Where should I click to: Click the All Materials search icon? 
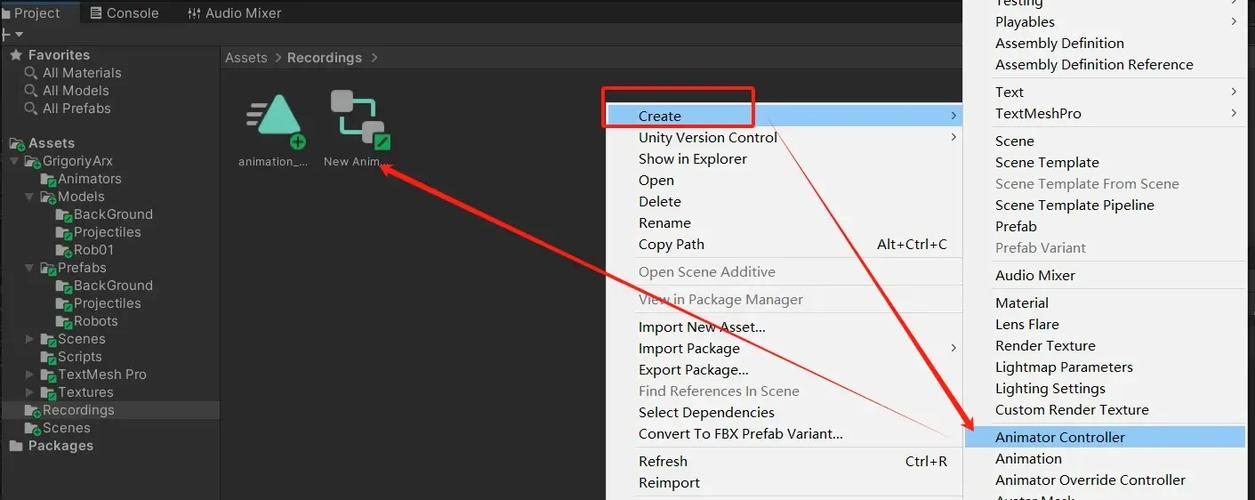point(31,73)
